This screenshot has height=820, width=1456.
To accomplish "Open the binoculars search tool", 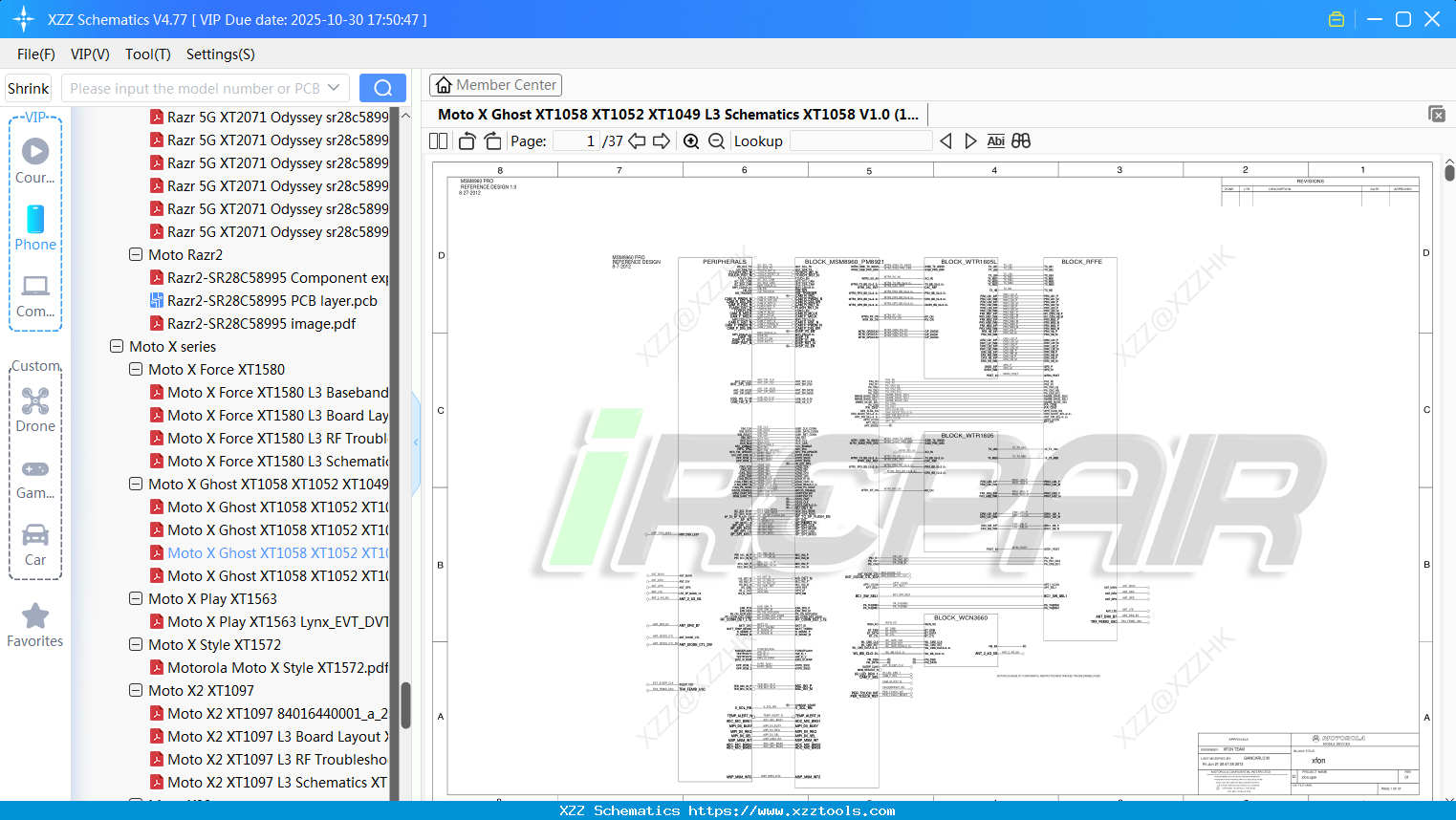I will 1020,140.
